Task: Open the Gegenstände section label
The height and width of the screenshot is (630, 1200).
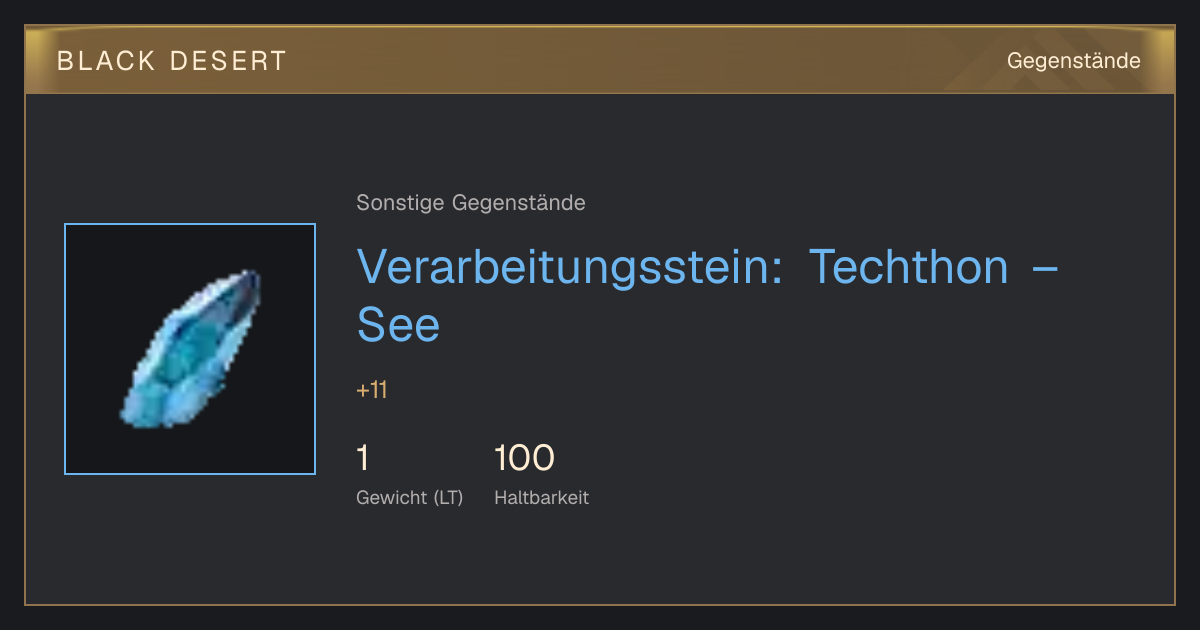Action: click(1073, 61)
